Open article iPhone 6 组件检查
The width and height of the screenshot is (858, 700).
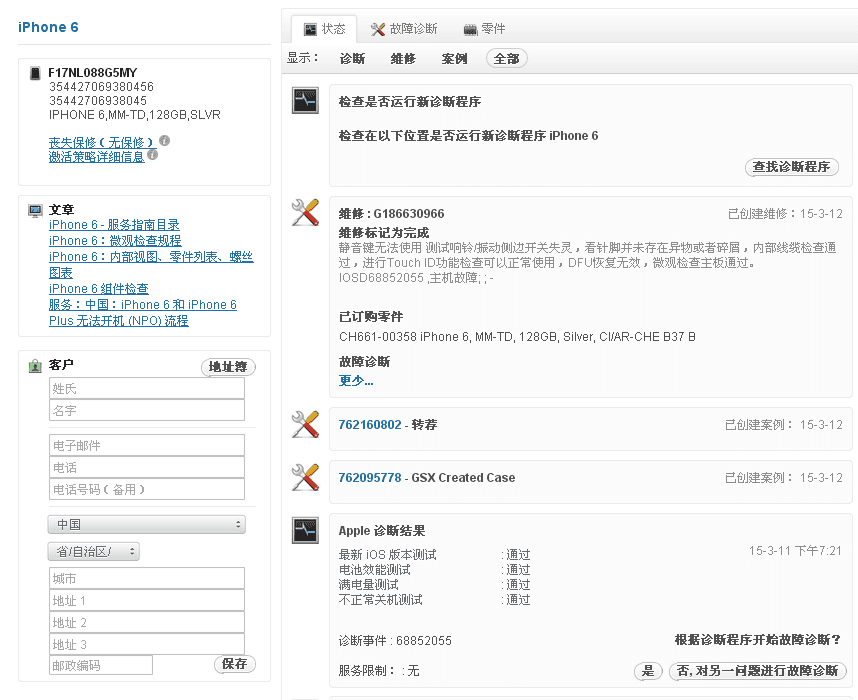[98, 289]
